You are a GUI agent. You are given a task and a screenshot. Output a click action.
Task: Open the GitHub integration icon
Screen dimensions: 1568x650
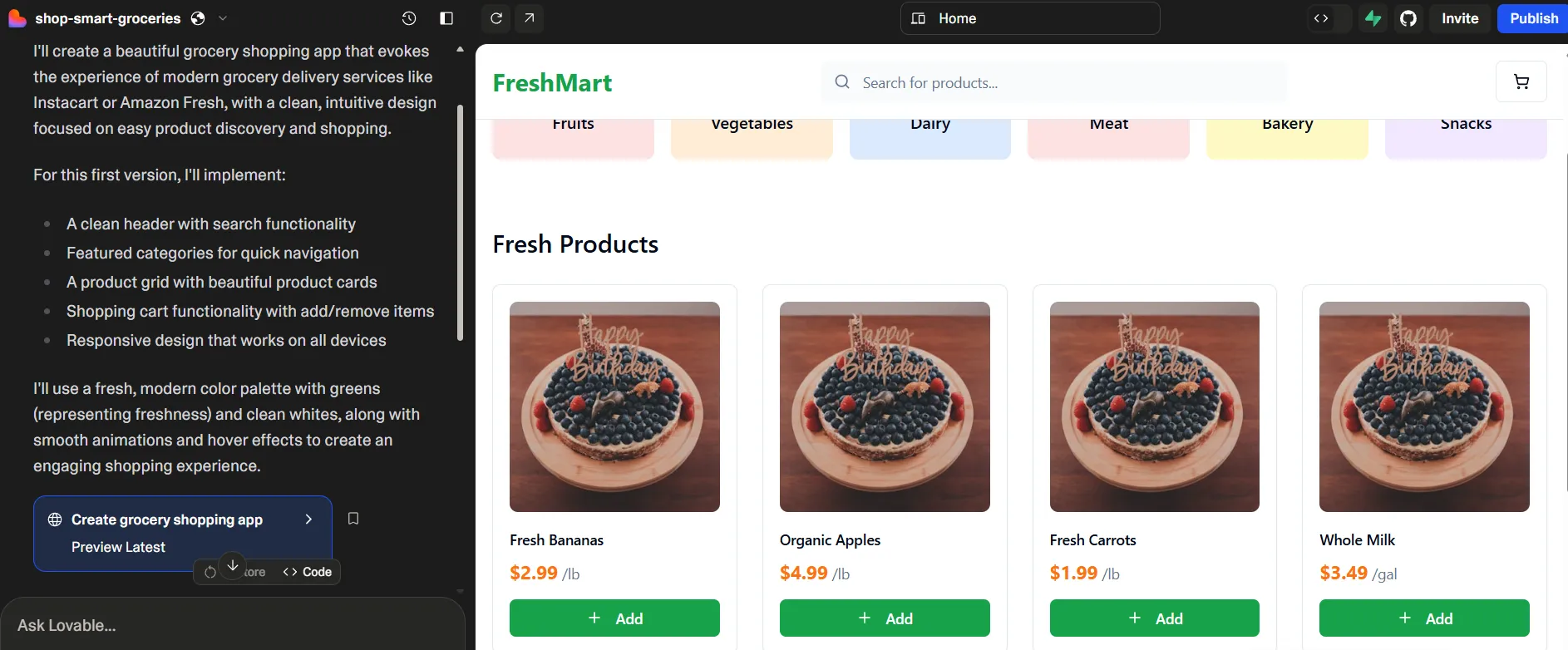[x=1408, y=18]
